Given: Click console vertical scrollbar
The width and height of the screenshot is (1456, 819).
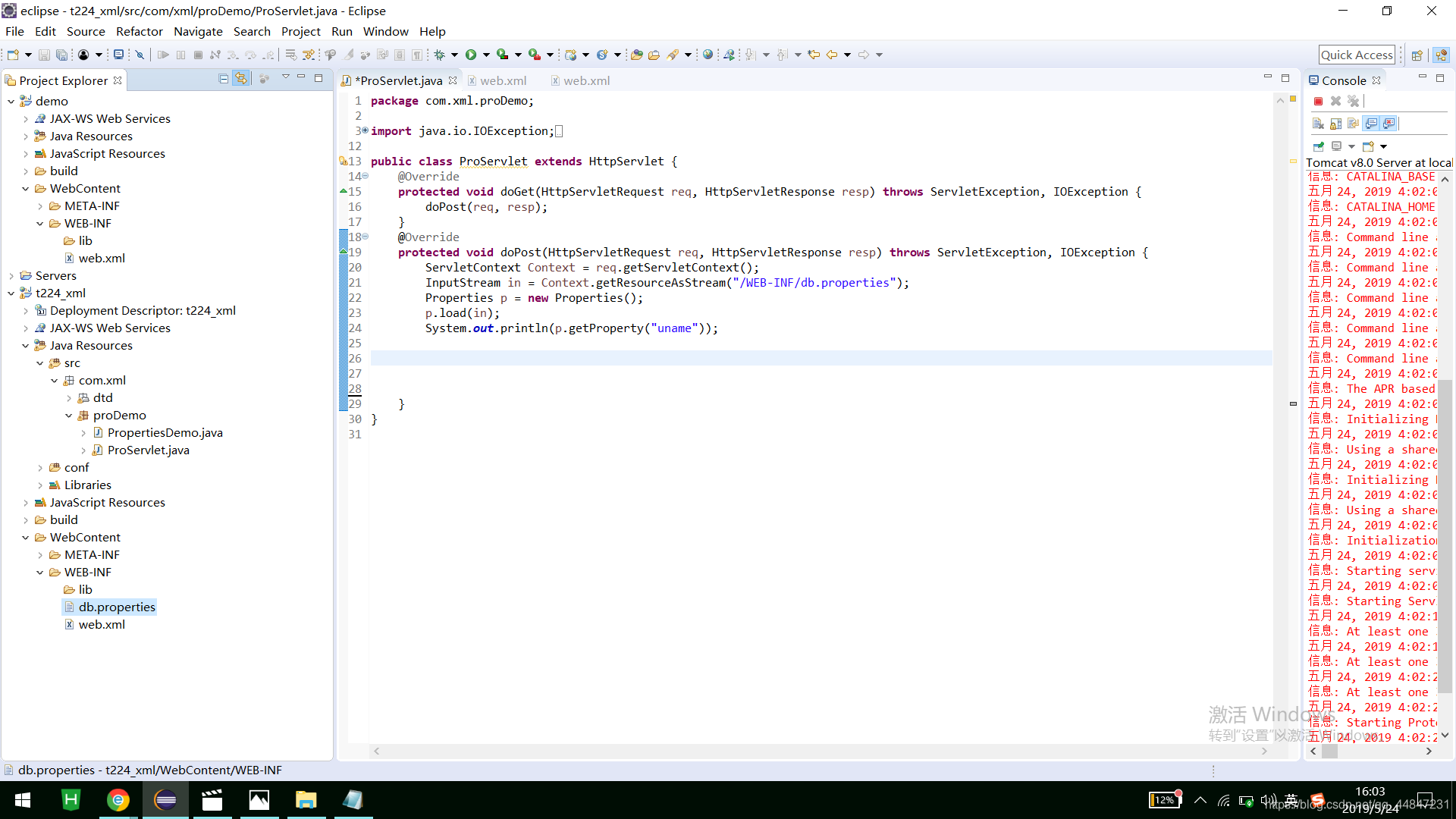Looking at the screenshot, I should coord(1445,535).
